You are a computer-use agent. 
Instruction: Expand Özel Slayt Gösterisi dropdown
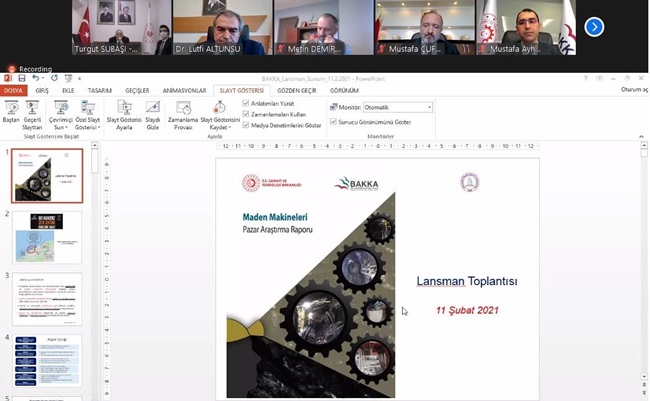[x=87, y=128]
